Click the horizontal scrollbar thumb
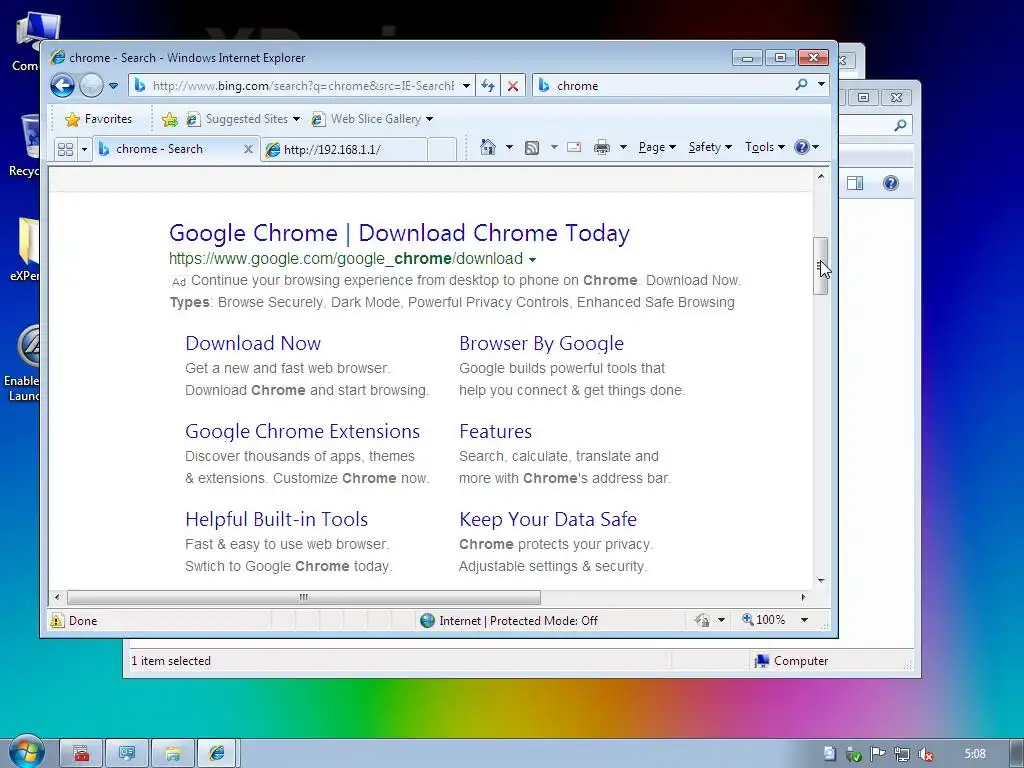 coord(304,597)
